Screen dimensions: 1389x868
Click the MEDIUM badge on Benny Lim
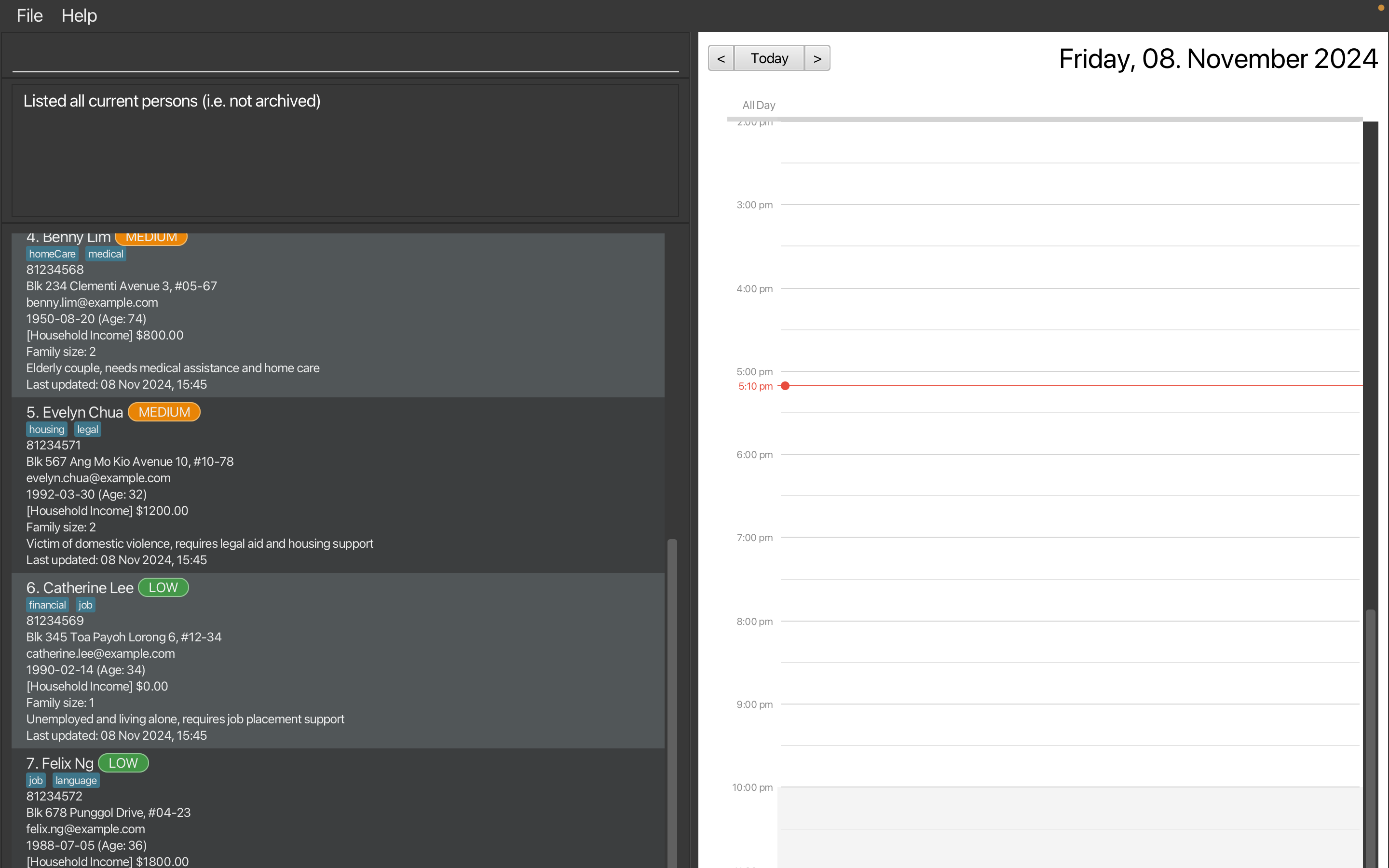pyautogui.click(x=151, y=236)
